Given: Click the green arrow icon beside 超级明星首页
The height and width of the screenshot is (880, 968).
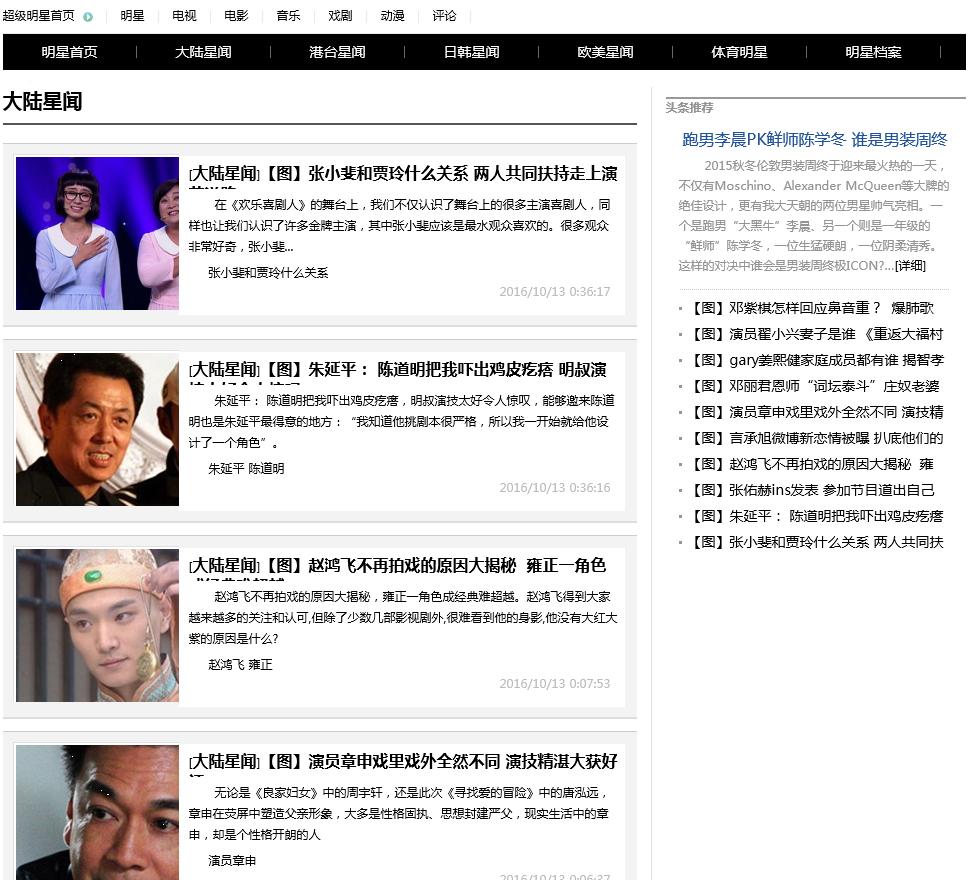Looking at the screenshot, I should (x=88, y=17).
